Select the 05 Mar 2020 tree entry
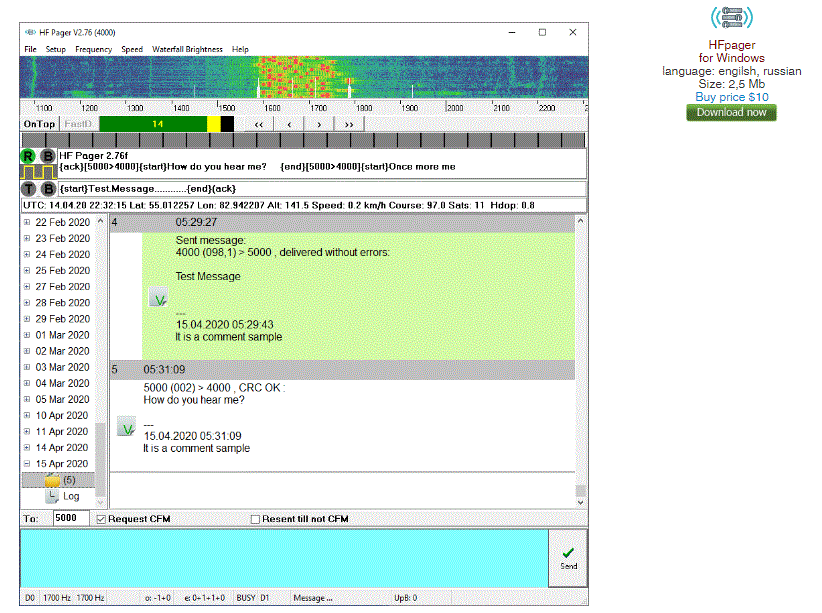The width and height of the screenshot is (822, 613). click(x=62, y=400)
